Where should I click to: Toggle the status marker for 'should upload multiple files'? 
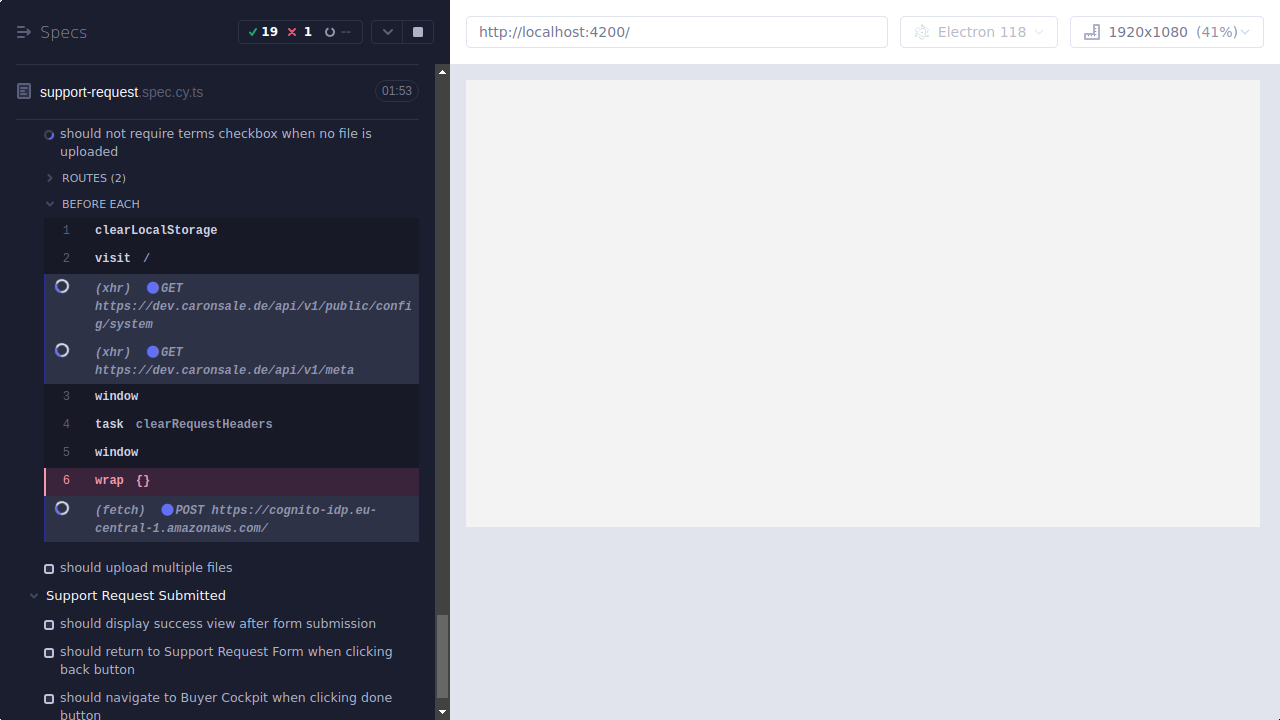pos(48,568)
